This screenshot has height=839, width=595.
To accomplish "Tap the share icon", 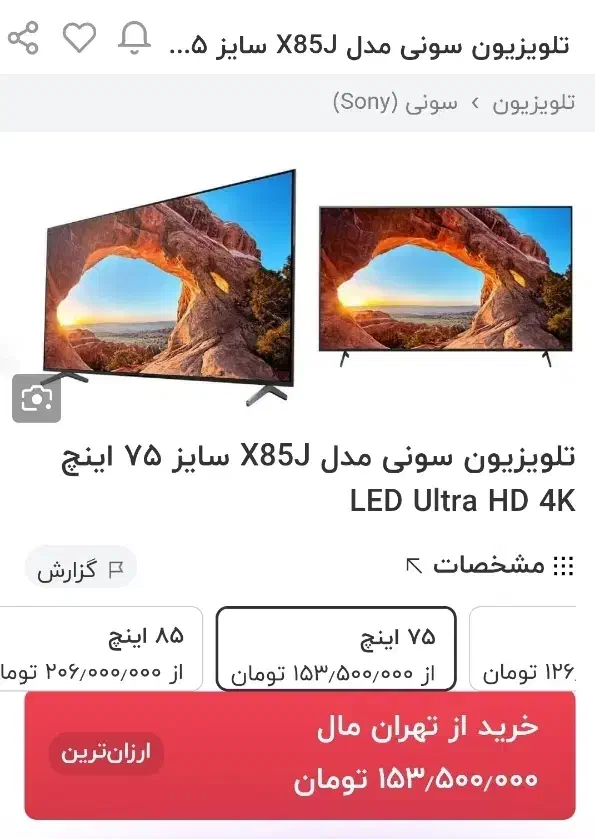I will coord(23,38).
